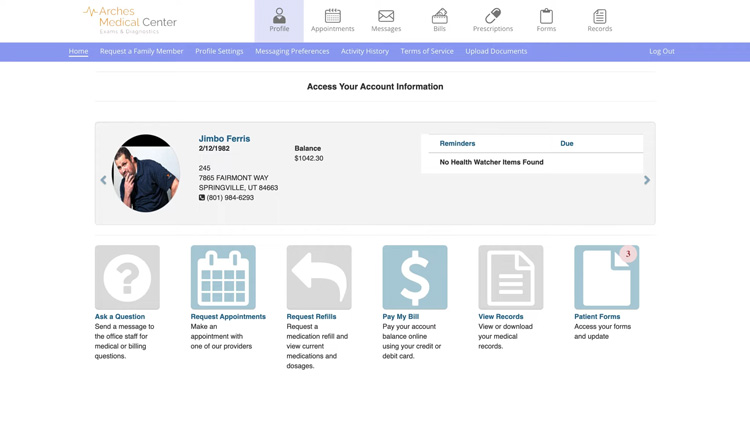Open the Messages envelope icon
Image resolution: width=750 pixels, height=422 pixels.
[386, 16]
